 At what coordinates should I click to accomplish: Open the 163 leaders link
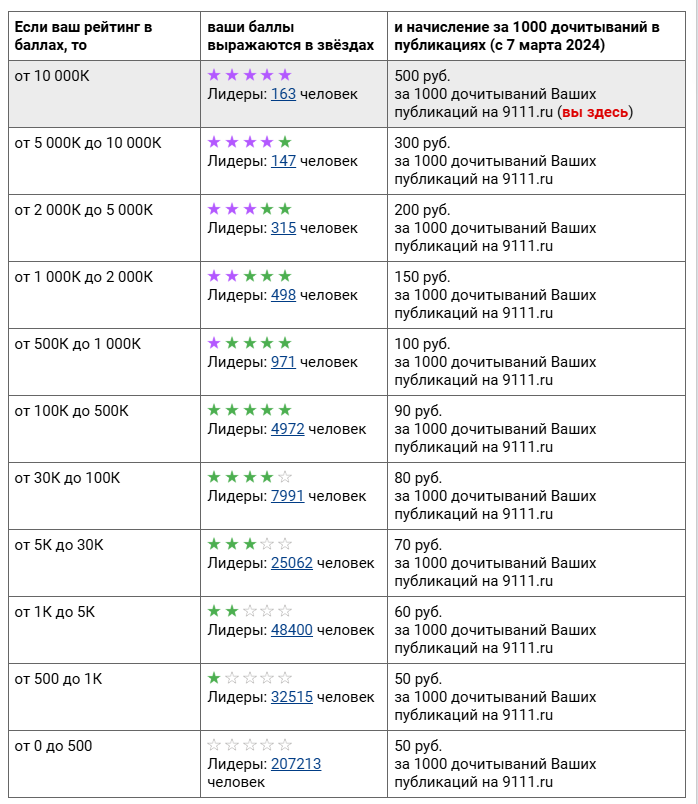(x=283, y=94)
